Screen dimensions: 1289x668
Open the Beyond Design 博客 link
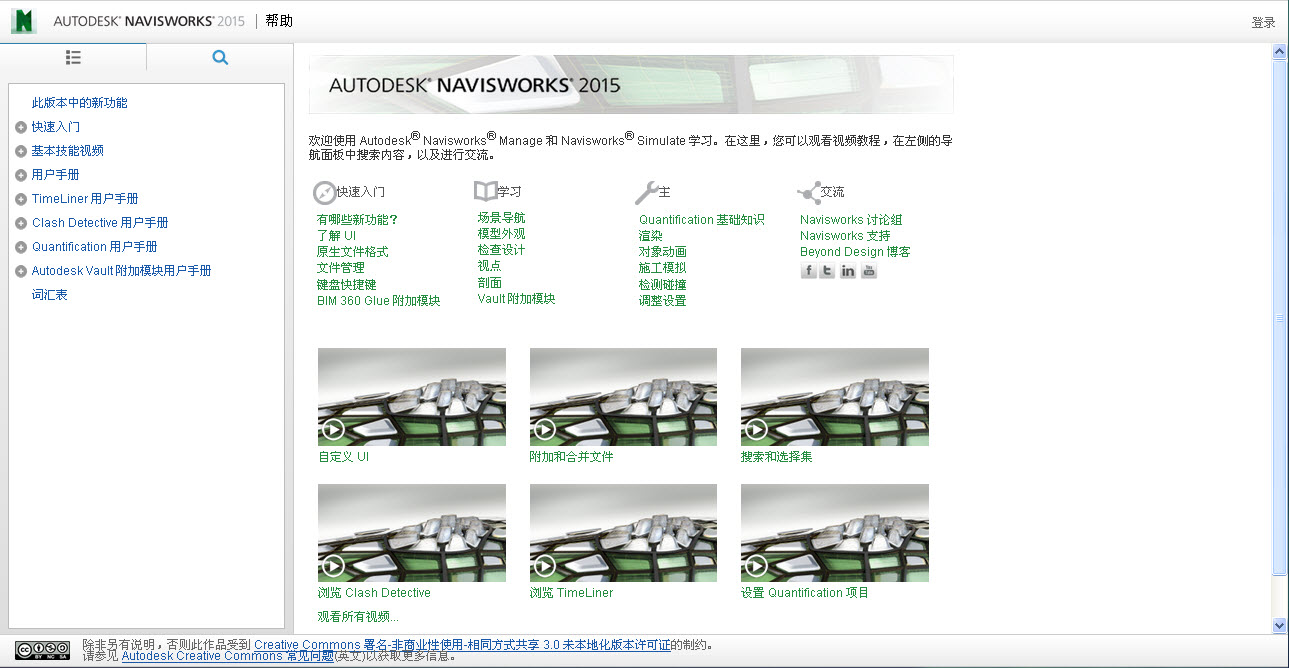click(x=855, y=252)
